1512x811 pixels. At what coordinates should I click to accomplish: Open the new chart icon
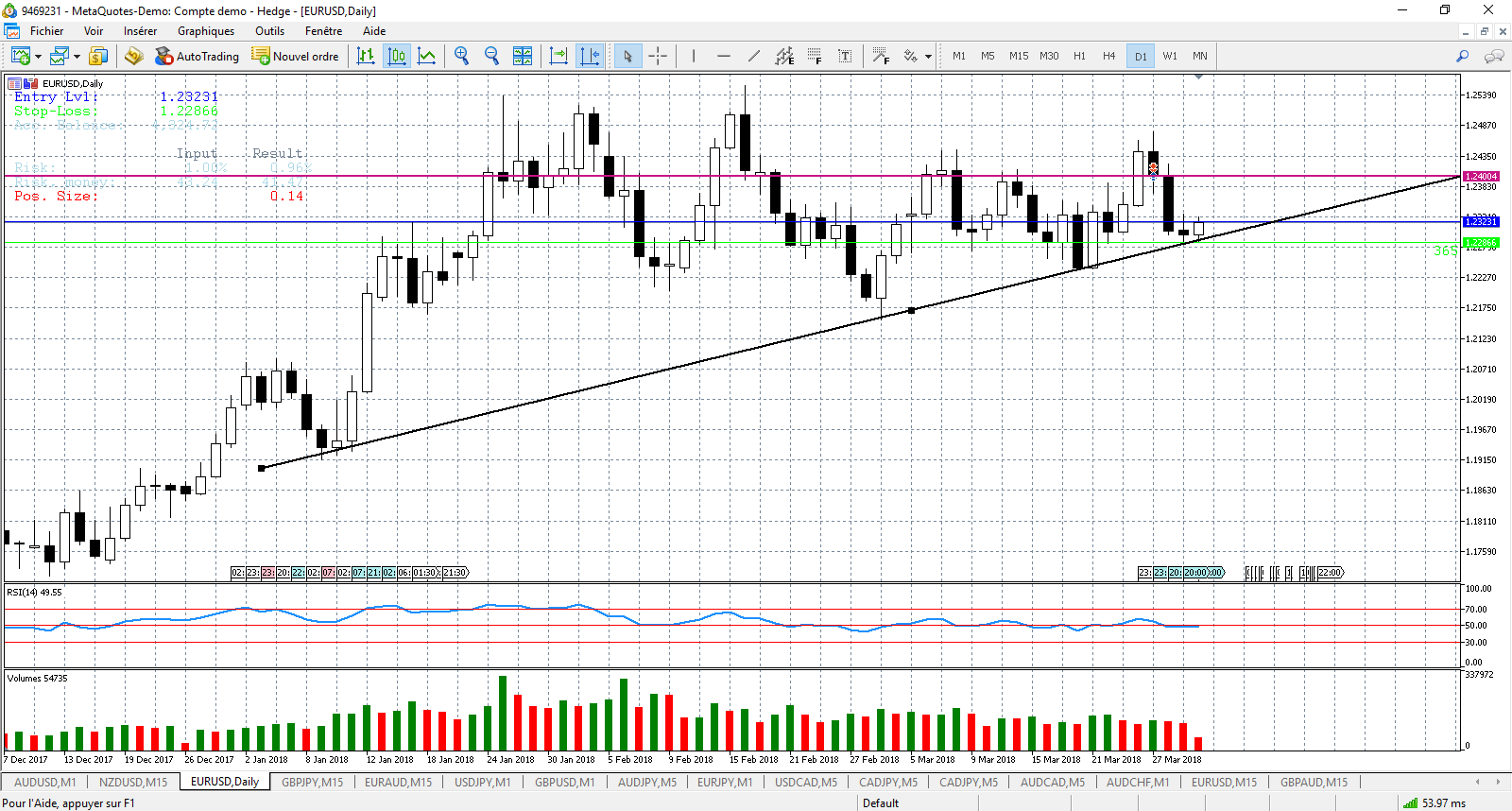tap(20, 56)
